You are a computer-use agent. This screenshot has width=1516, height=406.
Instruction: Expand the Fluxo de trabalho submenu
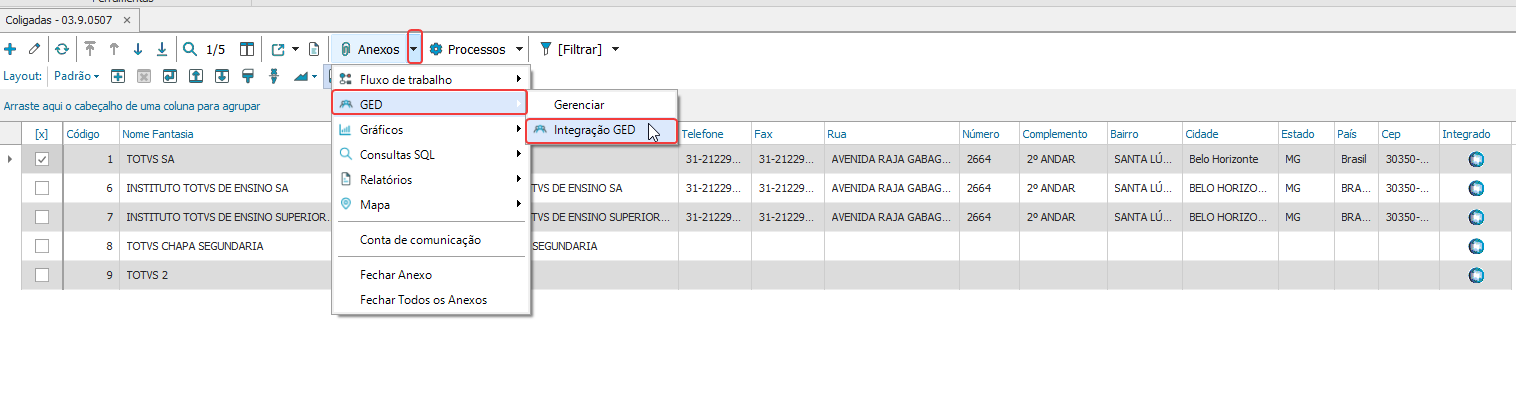(431, 79)
